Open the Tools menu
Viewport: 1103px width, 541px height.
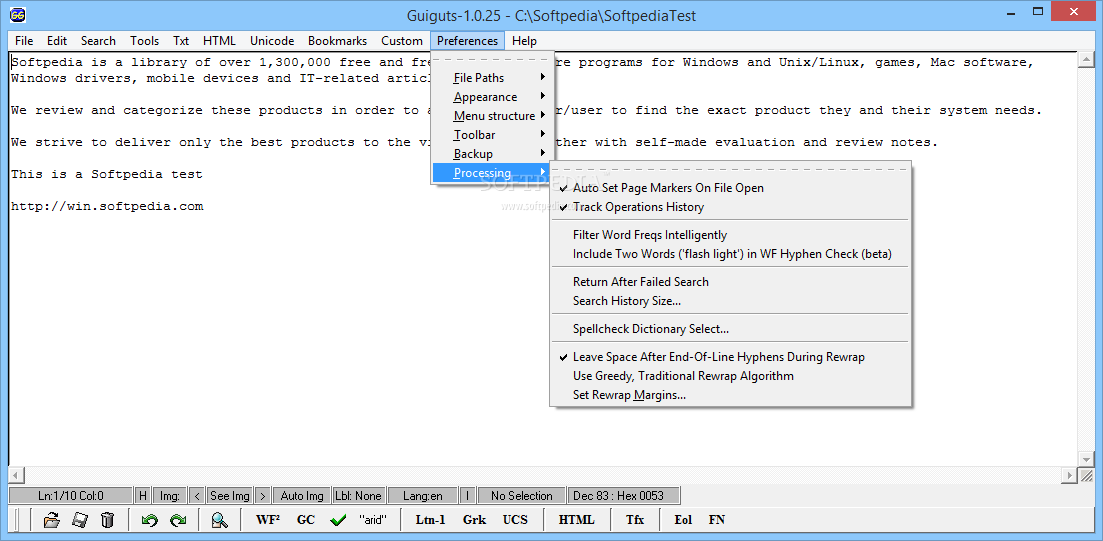(x=144, y=41)
